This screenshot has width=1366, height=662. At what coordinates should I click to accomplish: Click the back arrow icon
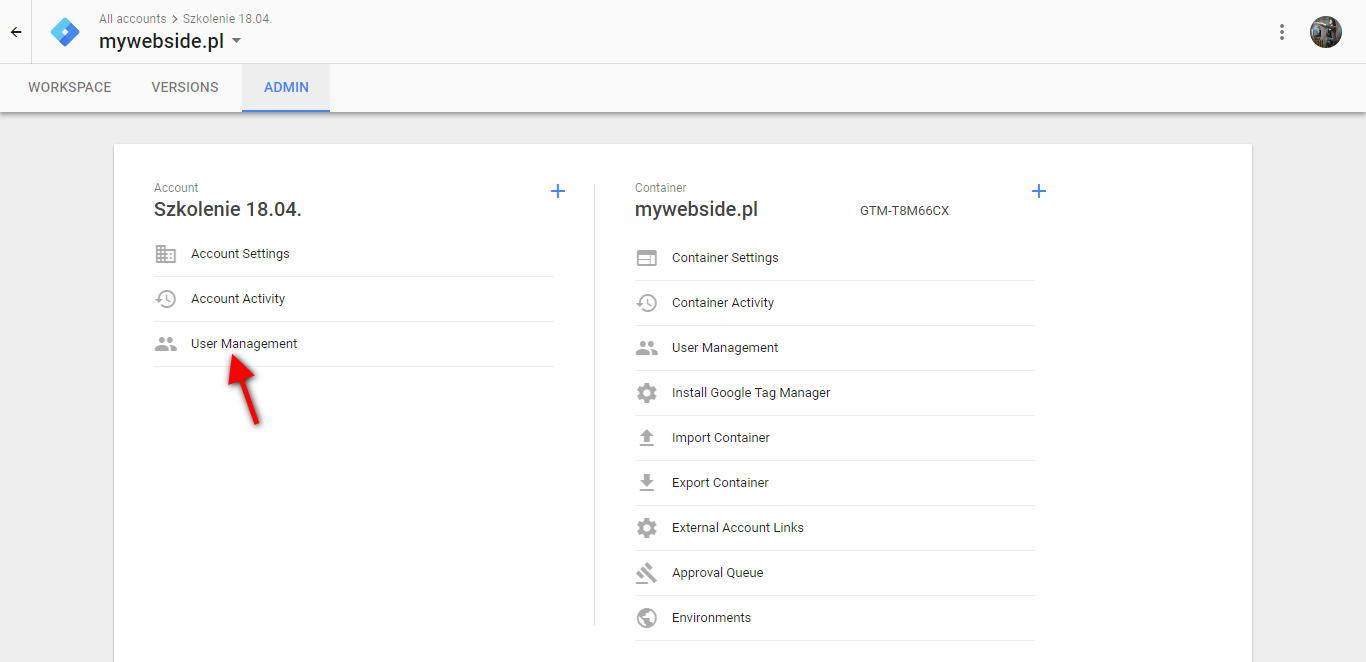16,32
